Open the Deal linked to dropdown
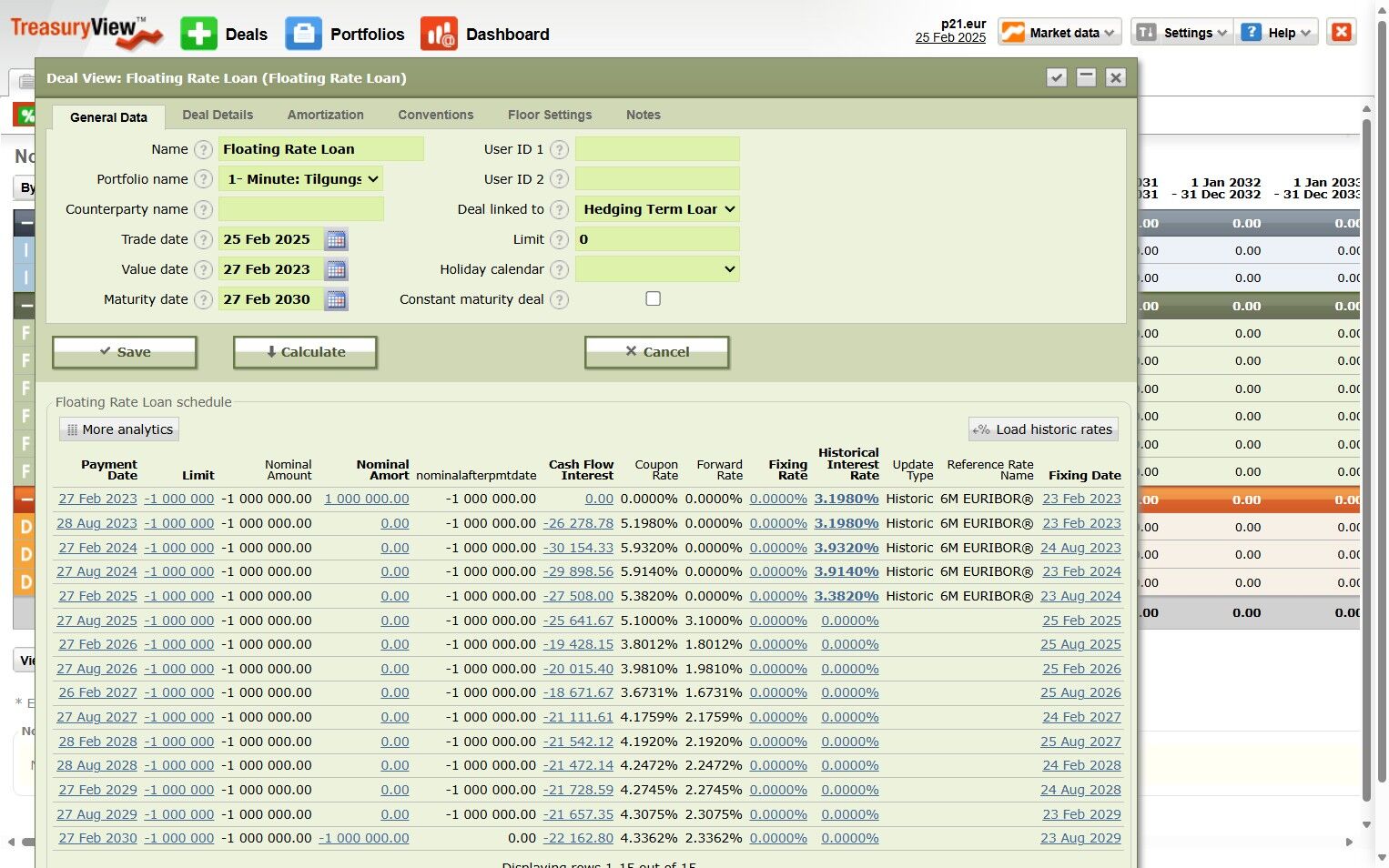 coord(657,209)
